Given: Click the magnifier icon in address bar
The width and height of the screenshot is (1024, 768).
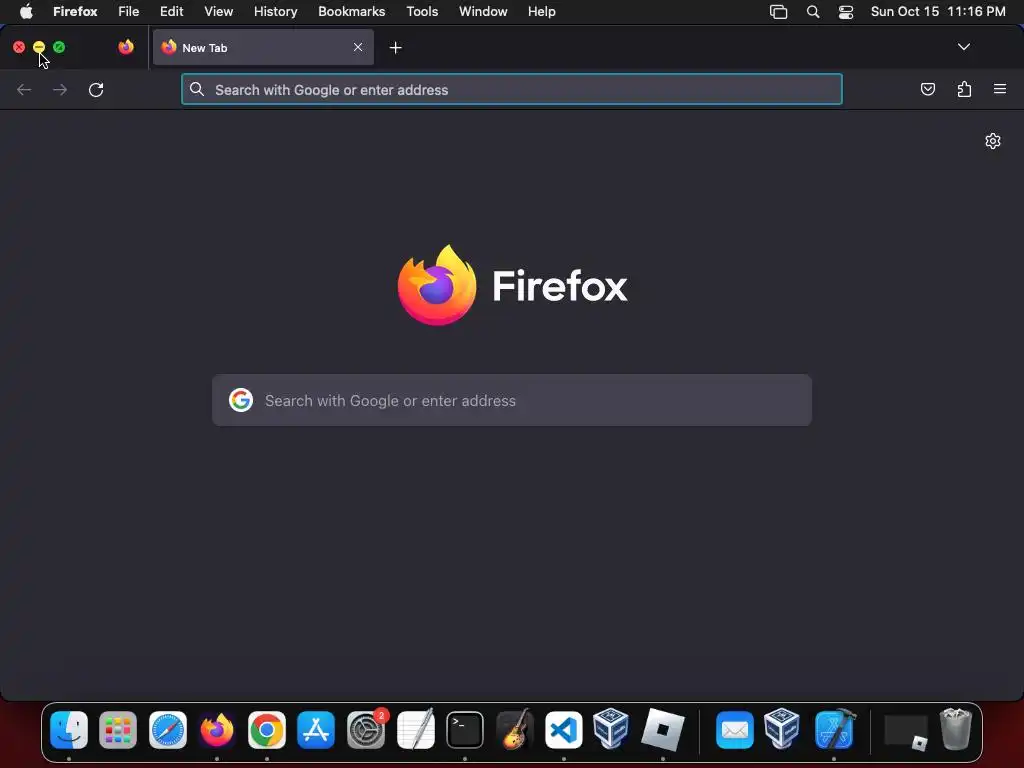Looking at the screenshot, I should pos(197,89).
